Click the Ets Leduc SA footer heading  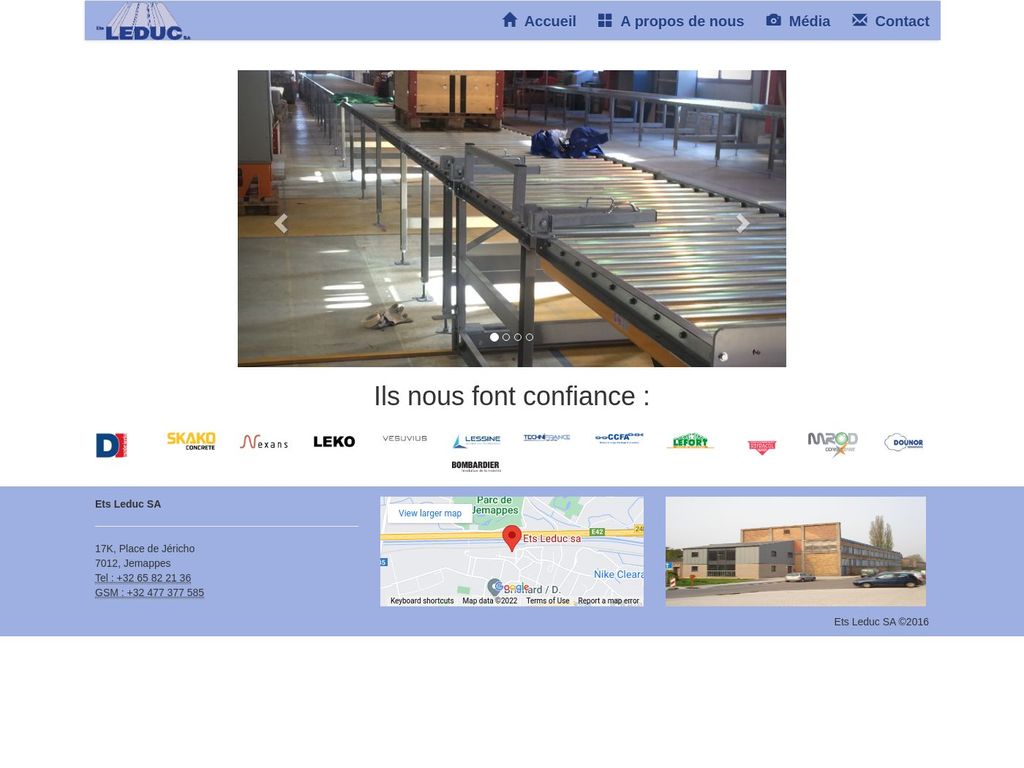pos(128,504)
